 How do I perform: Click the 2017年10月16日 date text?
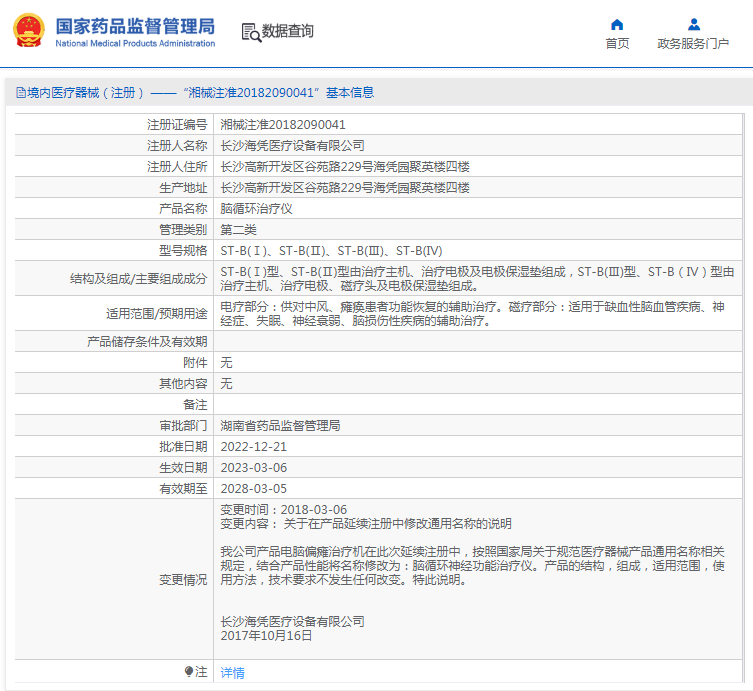pos(266,636)
